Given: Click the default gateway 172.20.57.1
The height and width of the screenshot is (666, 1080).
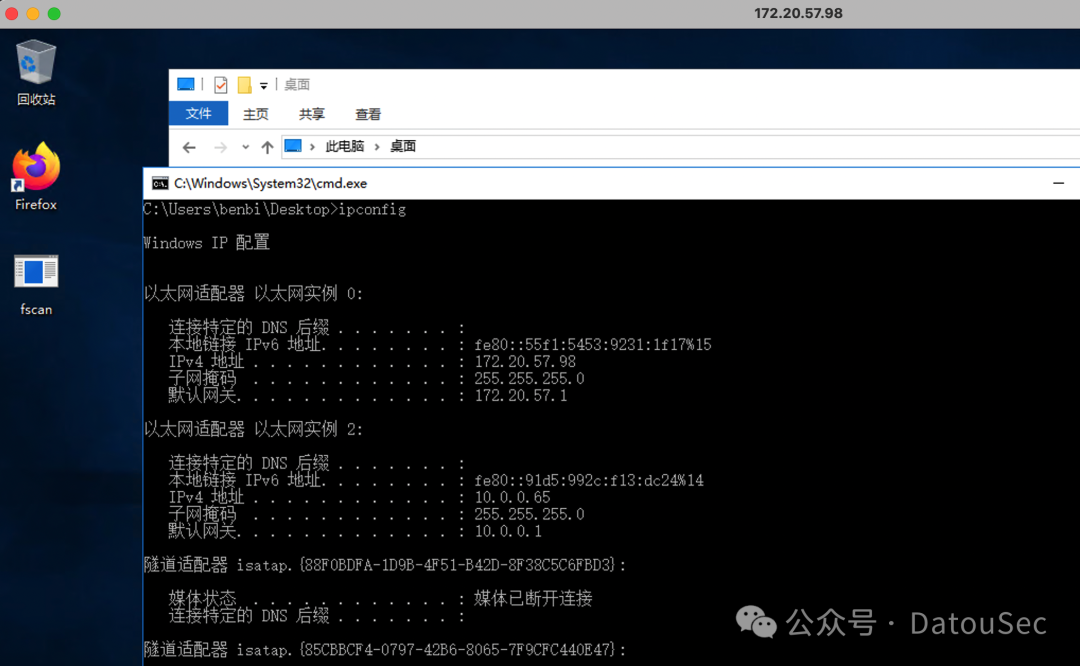Looking at the screenshot, I should [521, 395].
